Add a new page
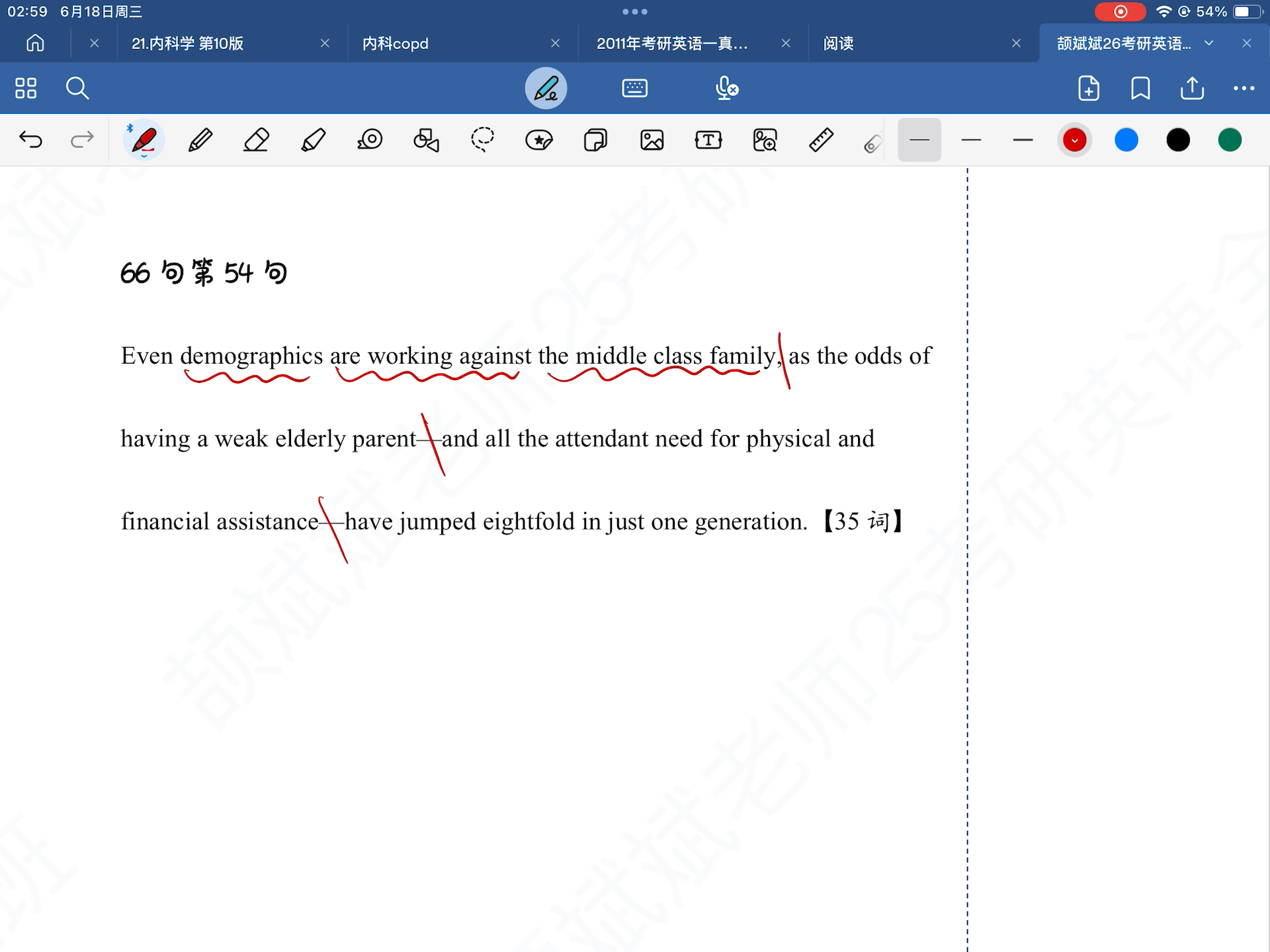Image resolution: width=1270 pixels, height=952 pixels. click(x=1089, y=88)
